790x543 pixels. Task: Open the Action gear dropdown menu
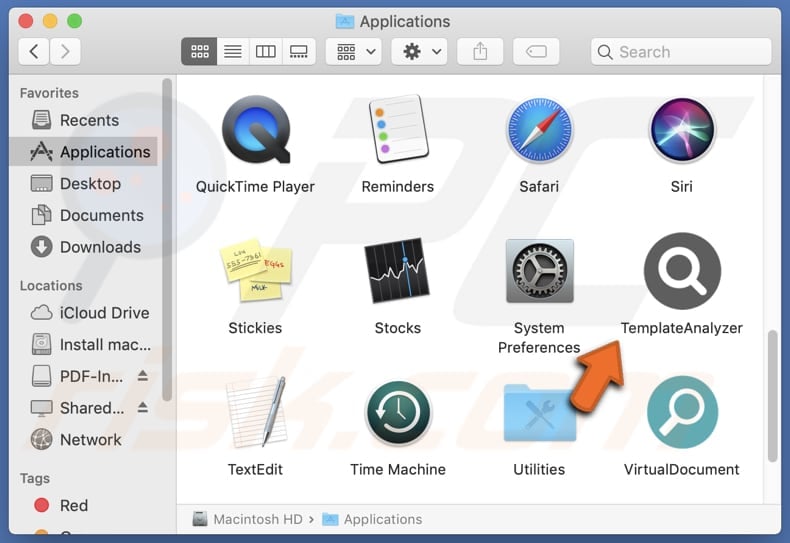click(420, 51)
